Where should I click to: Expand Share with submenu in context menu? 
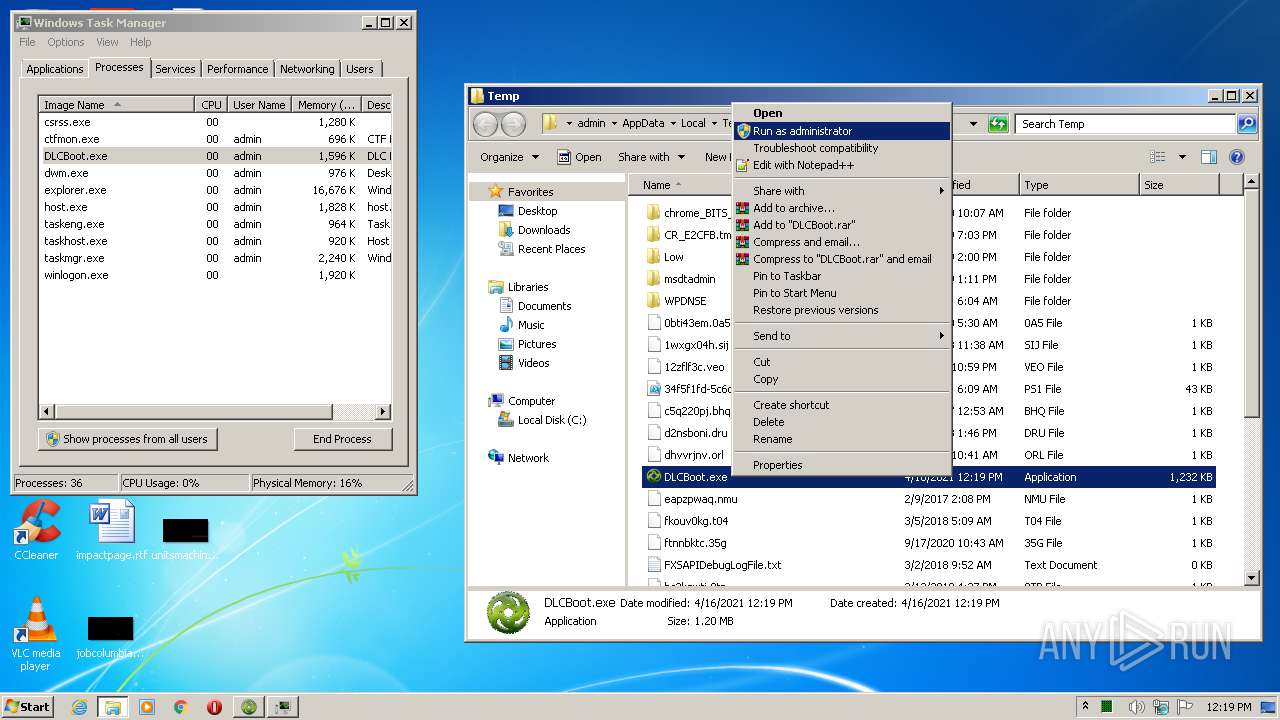[x=841, y=191]
